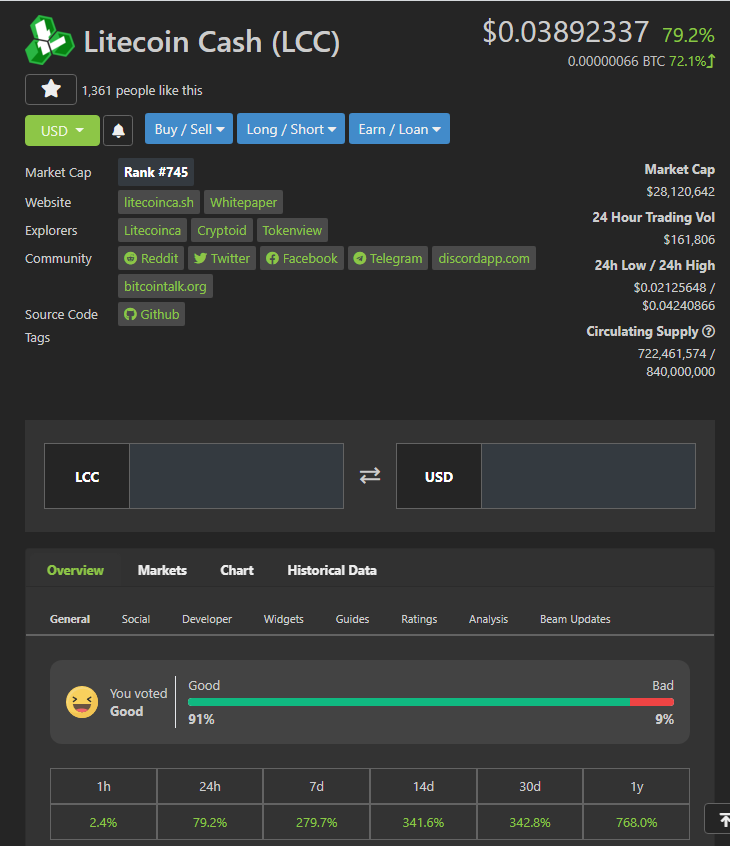Expand the Earn / Loan dropdown
The height and width of the screenshot is (846, 730).
click(399, 129)
